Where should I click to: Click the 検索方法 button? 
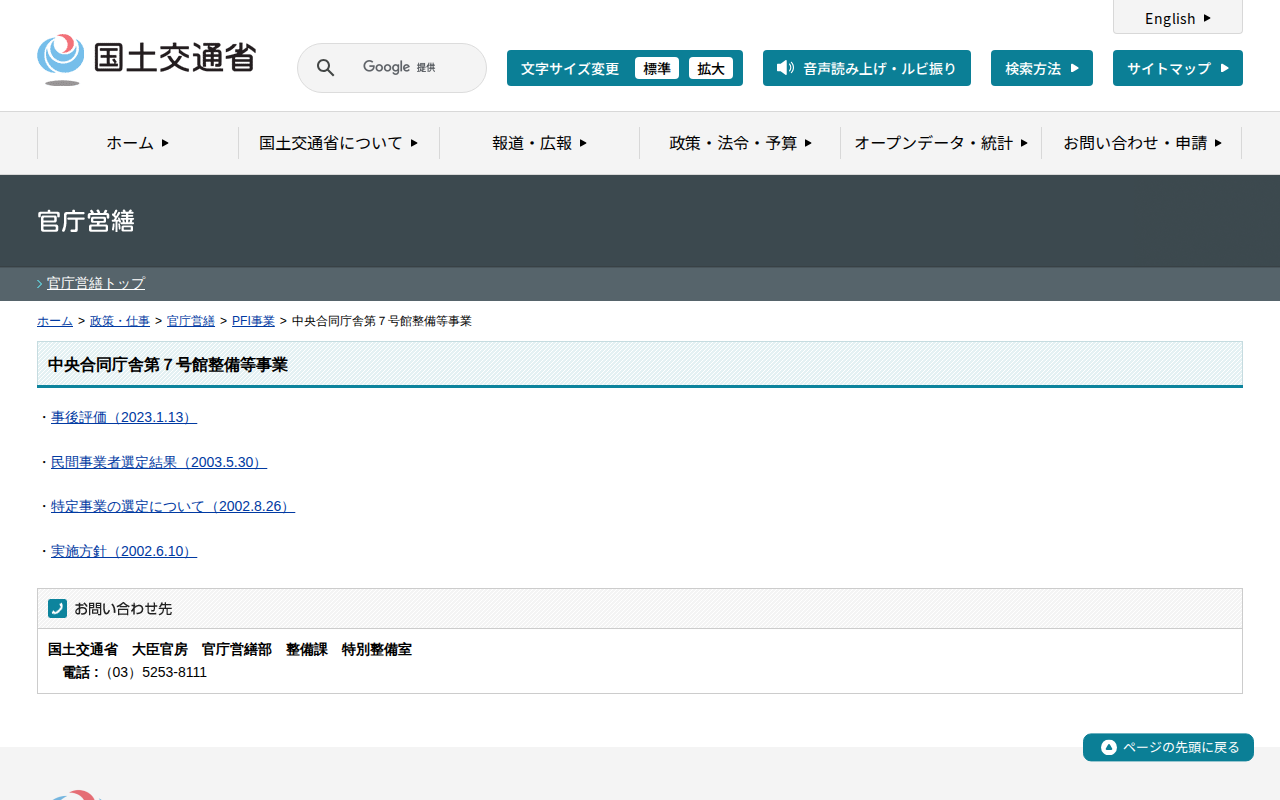(x=1041, y=68)
